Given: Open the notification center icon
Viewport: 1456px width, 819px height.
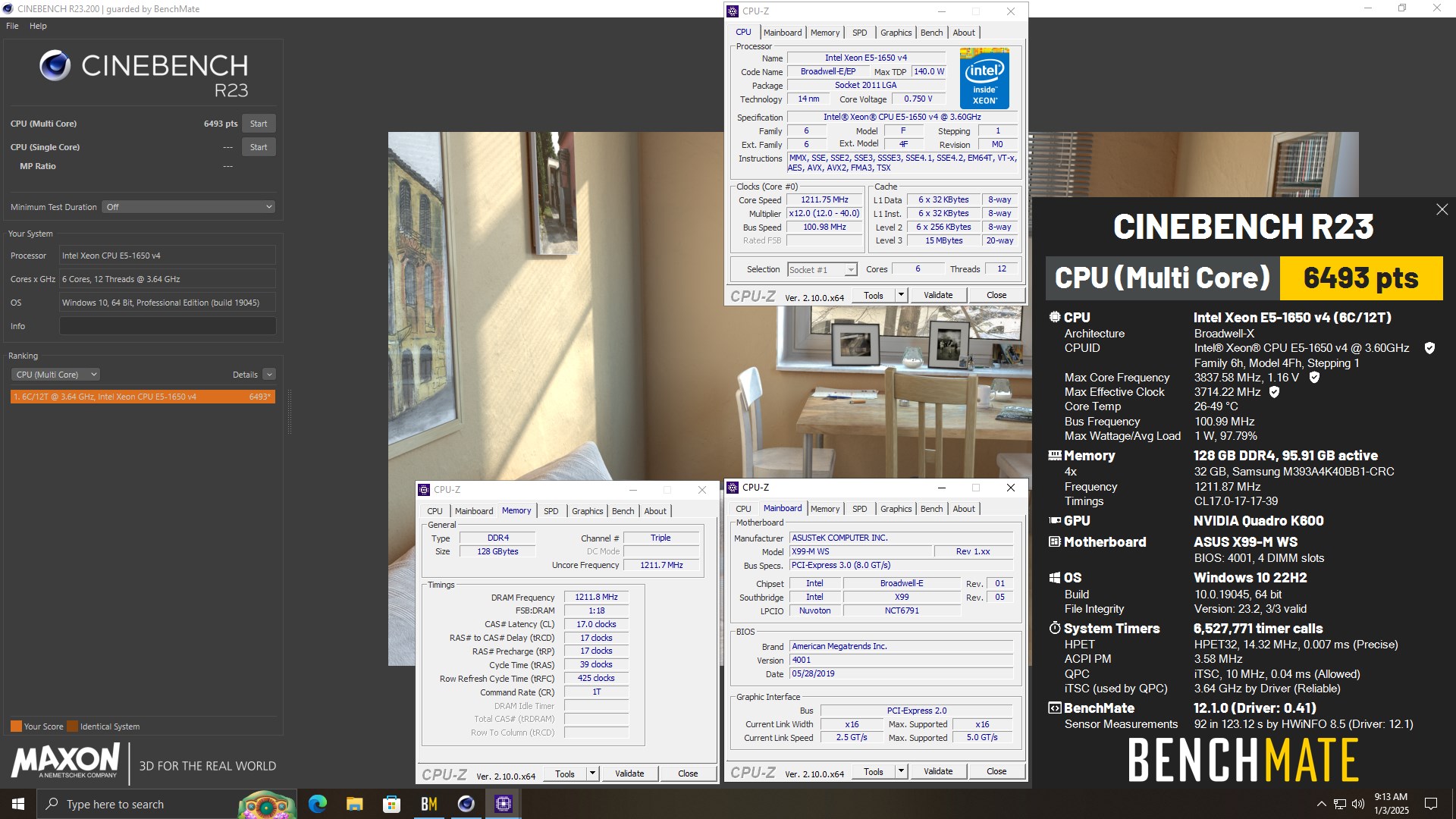Looking at the screenshot, I should click(1431, 804).
